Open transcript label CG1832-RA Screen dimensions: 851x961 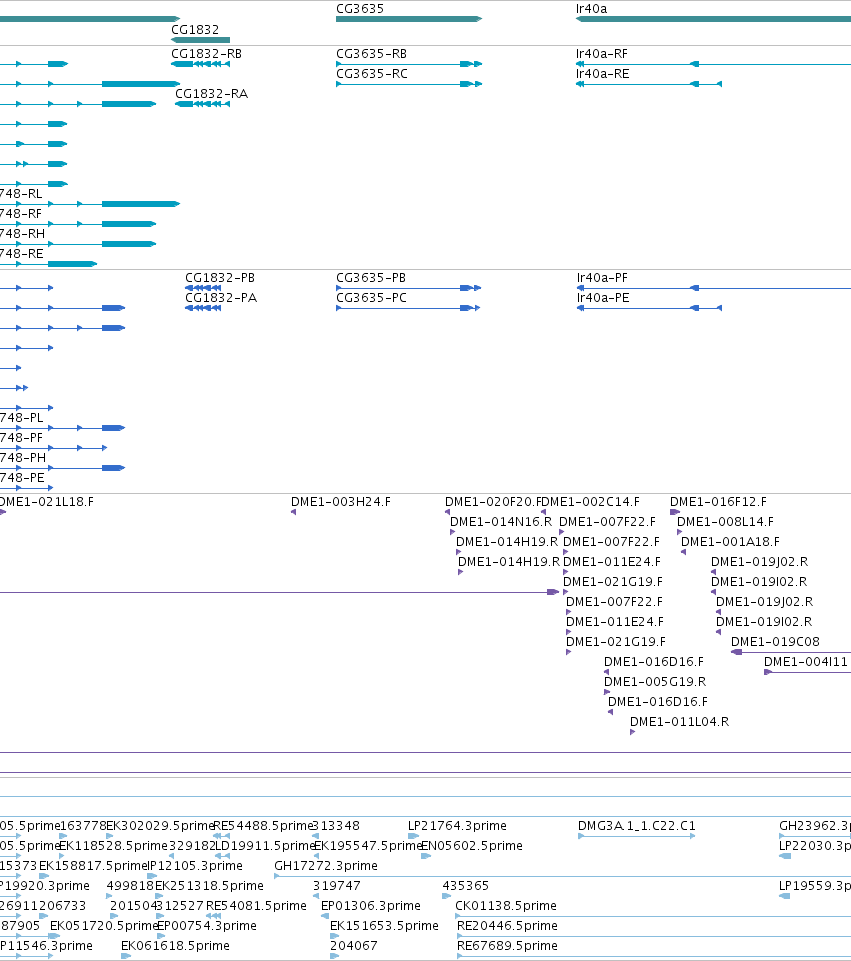211,94
